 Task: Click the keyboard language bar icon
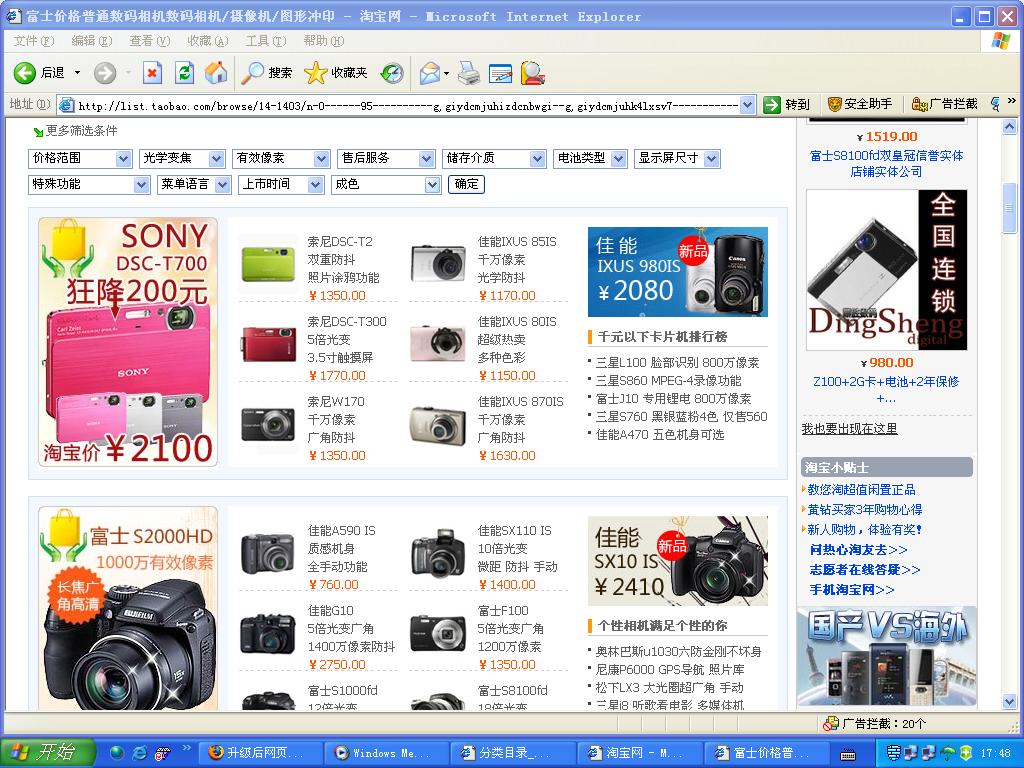pos(848,755)
